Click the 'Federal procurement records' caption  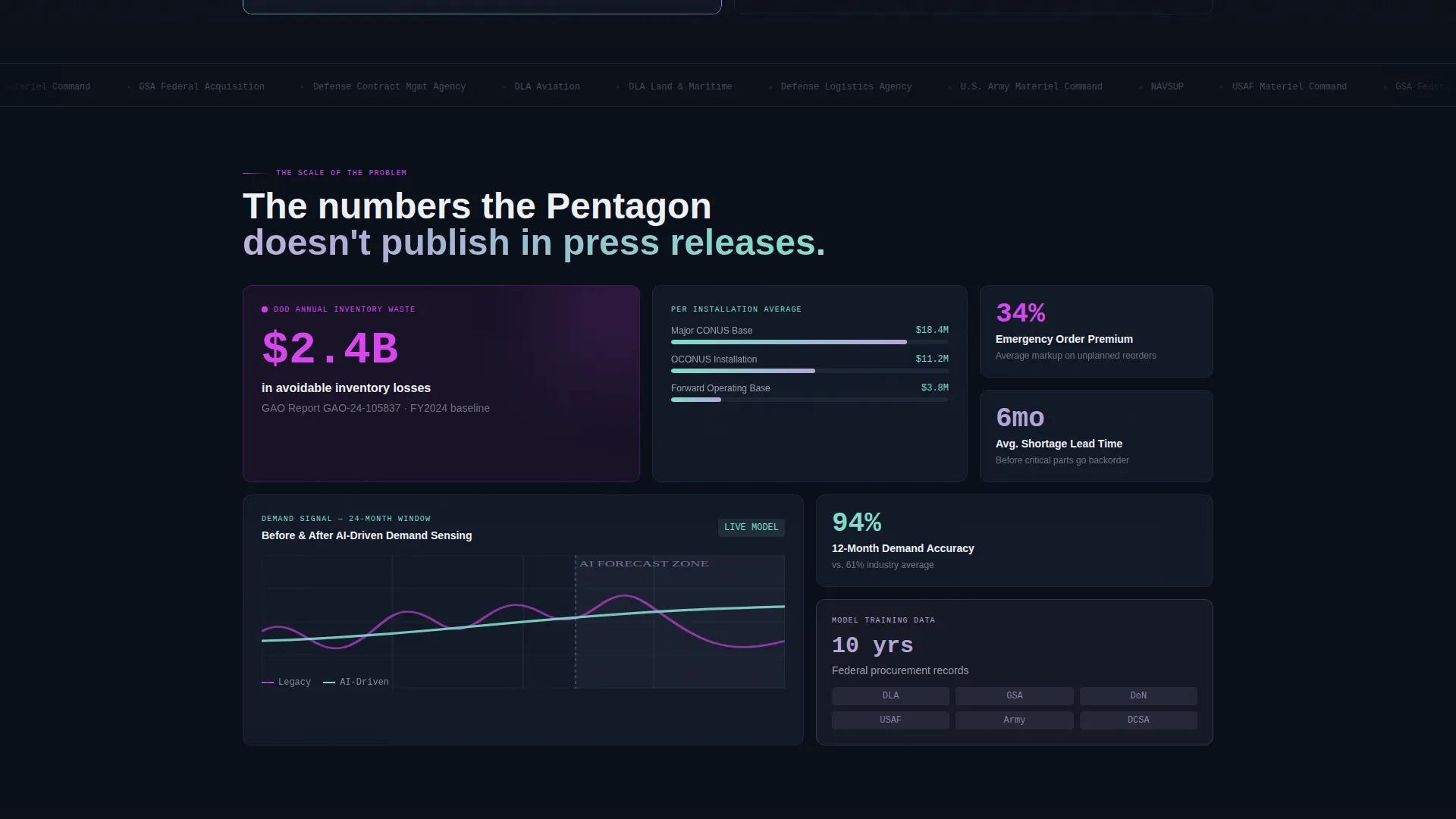(x=900, y=670)
